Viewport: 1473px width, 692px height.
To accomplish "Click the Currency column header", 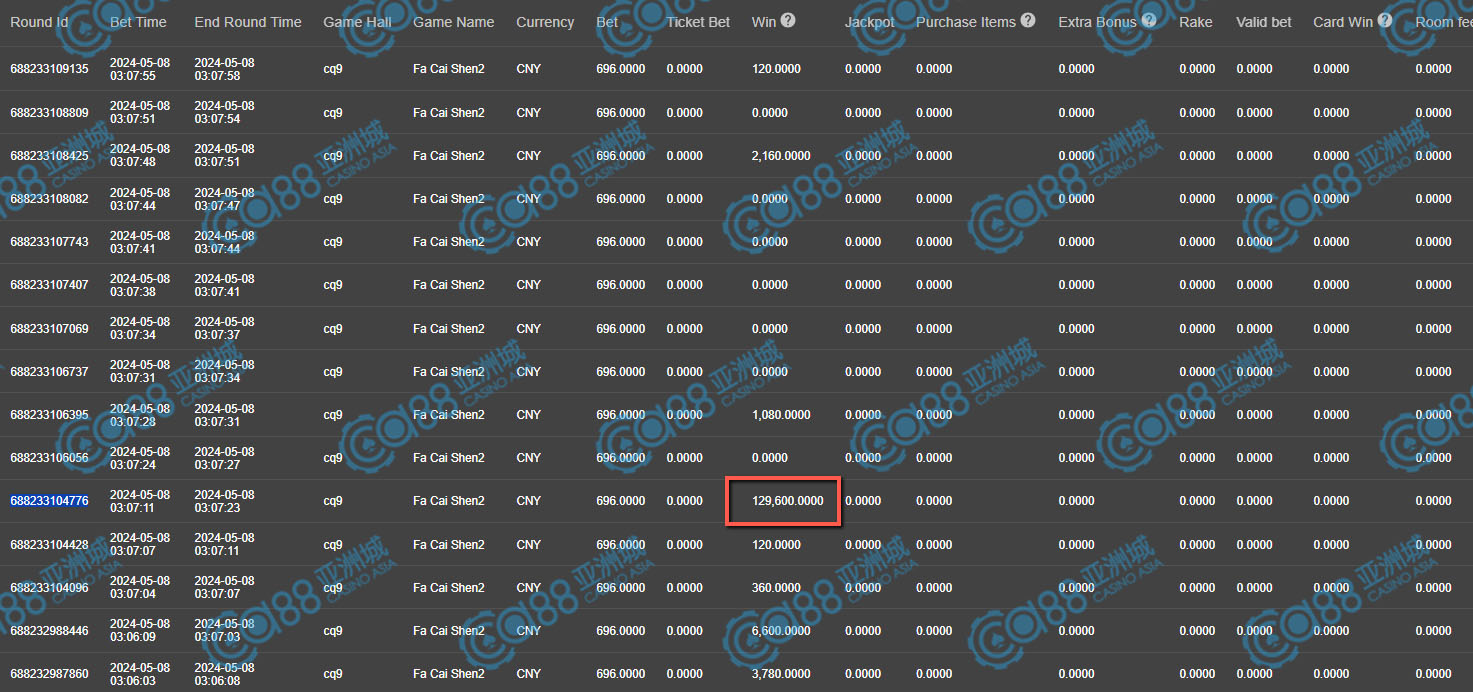I will pos(545,22).
